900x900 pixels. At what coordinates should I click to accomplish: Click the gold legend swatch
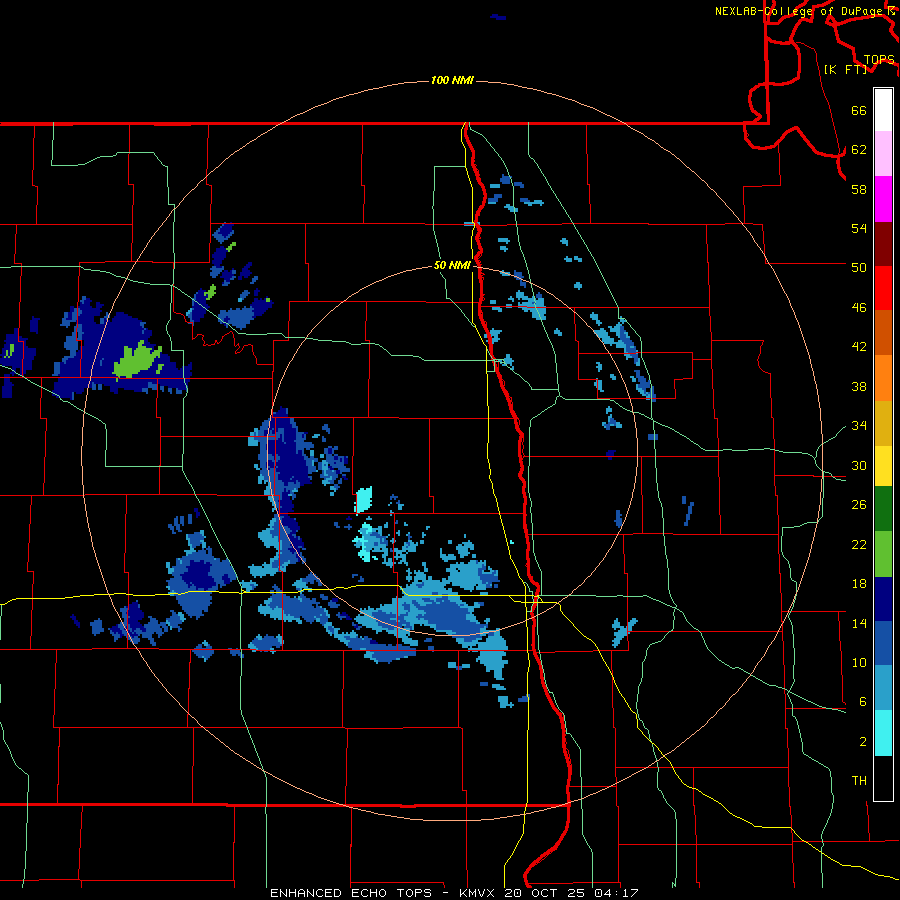point(883,424)
